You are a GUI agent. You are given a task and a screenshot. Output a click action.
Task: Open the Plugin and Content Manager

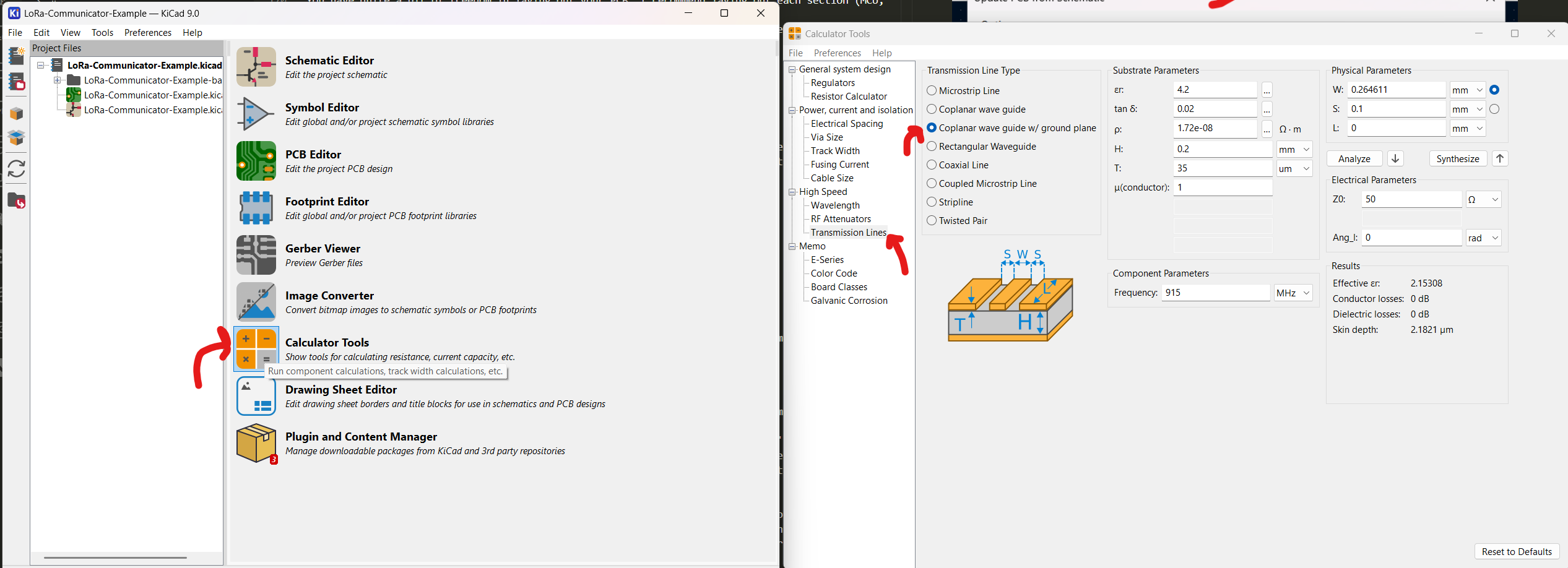256,443
